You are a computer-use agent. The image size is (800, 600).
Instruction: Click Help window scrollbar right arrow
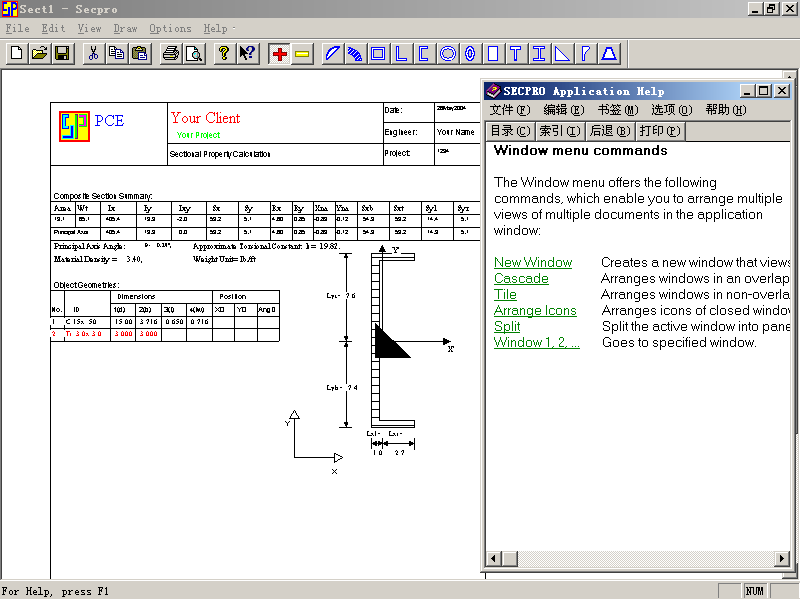(782, 559)
